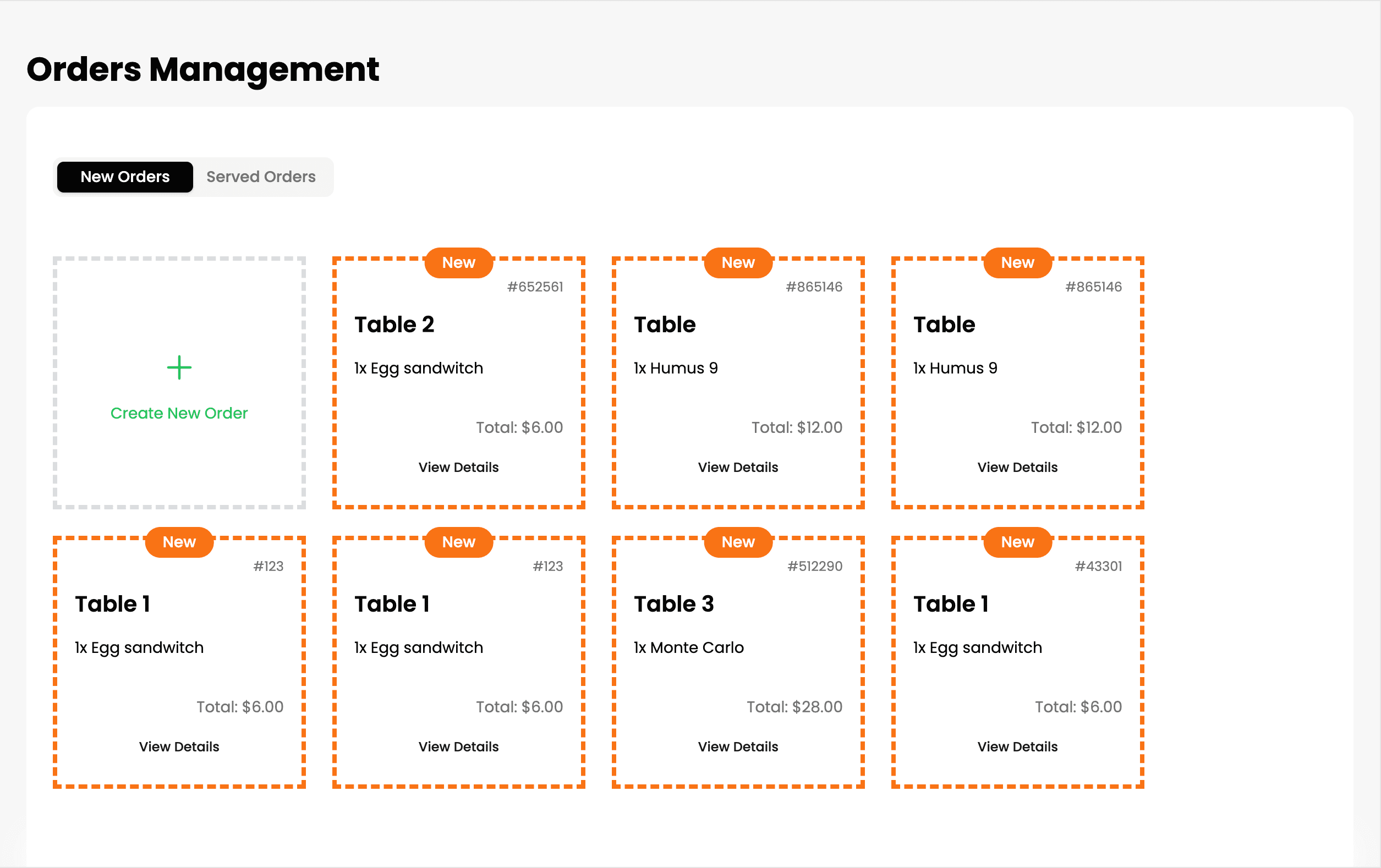Click the New badge on Table 2 order

[x=459, y=263]
